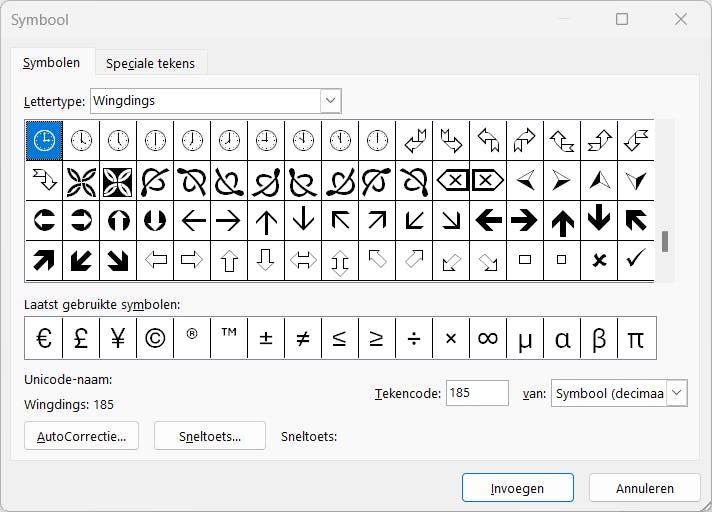Screen dimensions: 712x512
Task: Select the checkmark symbol in the grid
Action: tap(636, 260)
